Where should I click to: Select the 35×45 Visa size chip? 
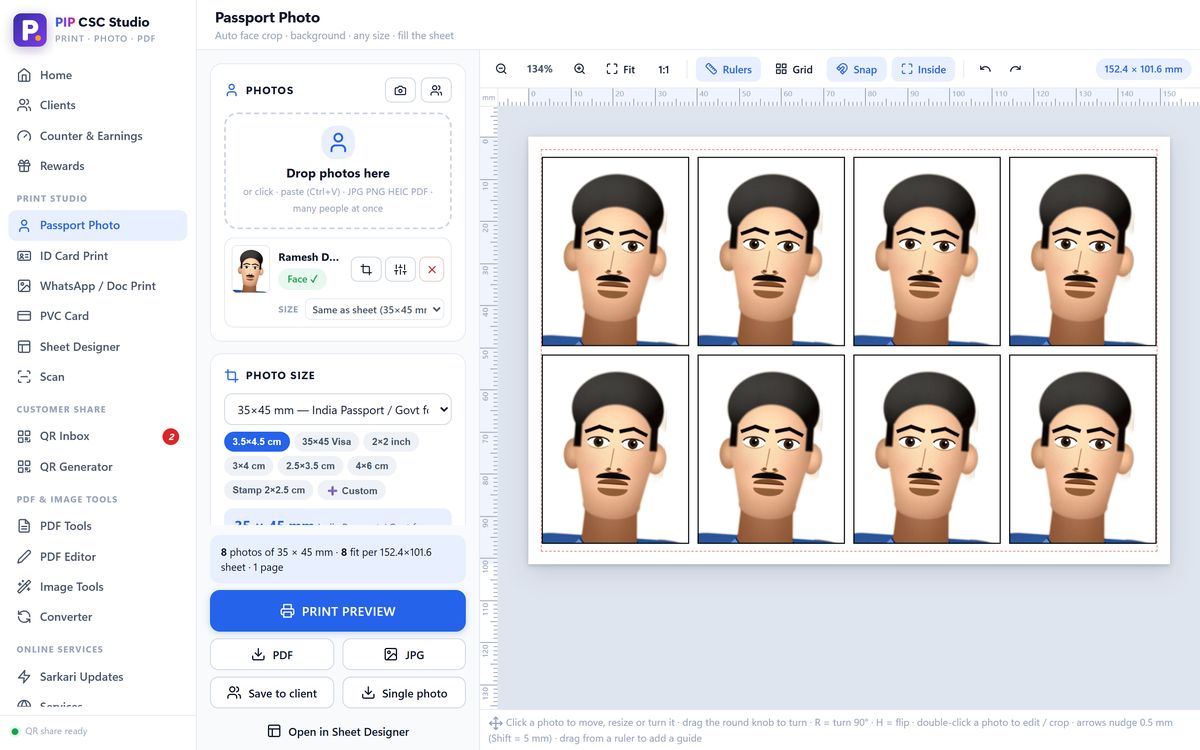[327, 441]
